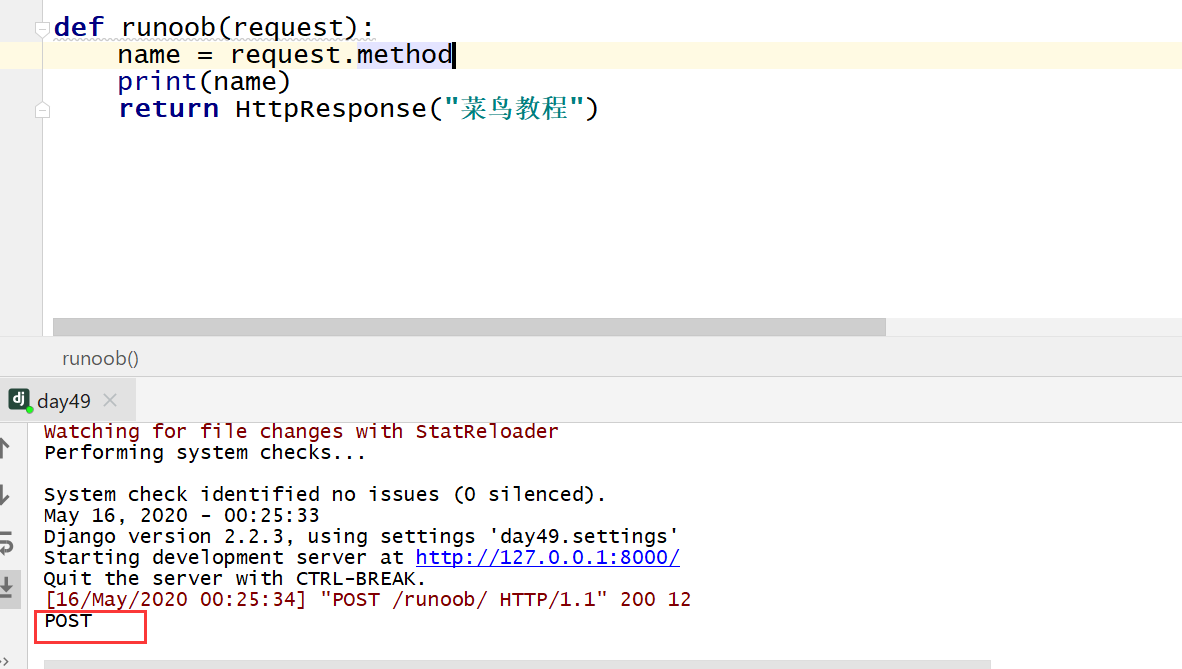Toggle scroll to end of console
The height and width of the screenshot is (669, 1182).
(5, 588)
